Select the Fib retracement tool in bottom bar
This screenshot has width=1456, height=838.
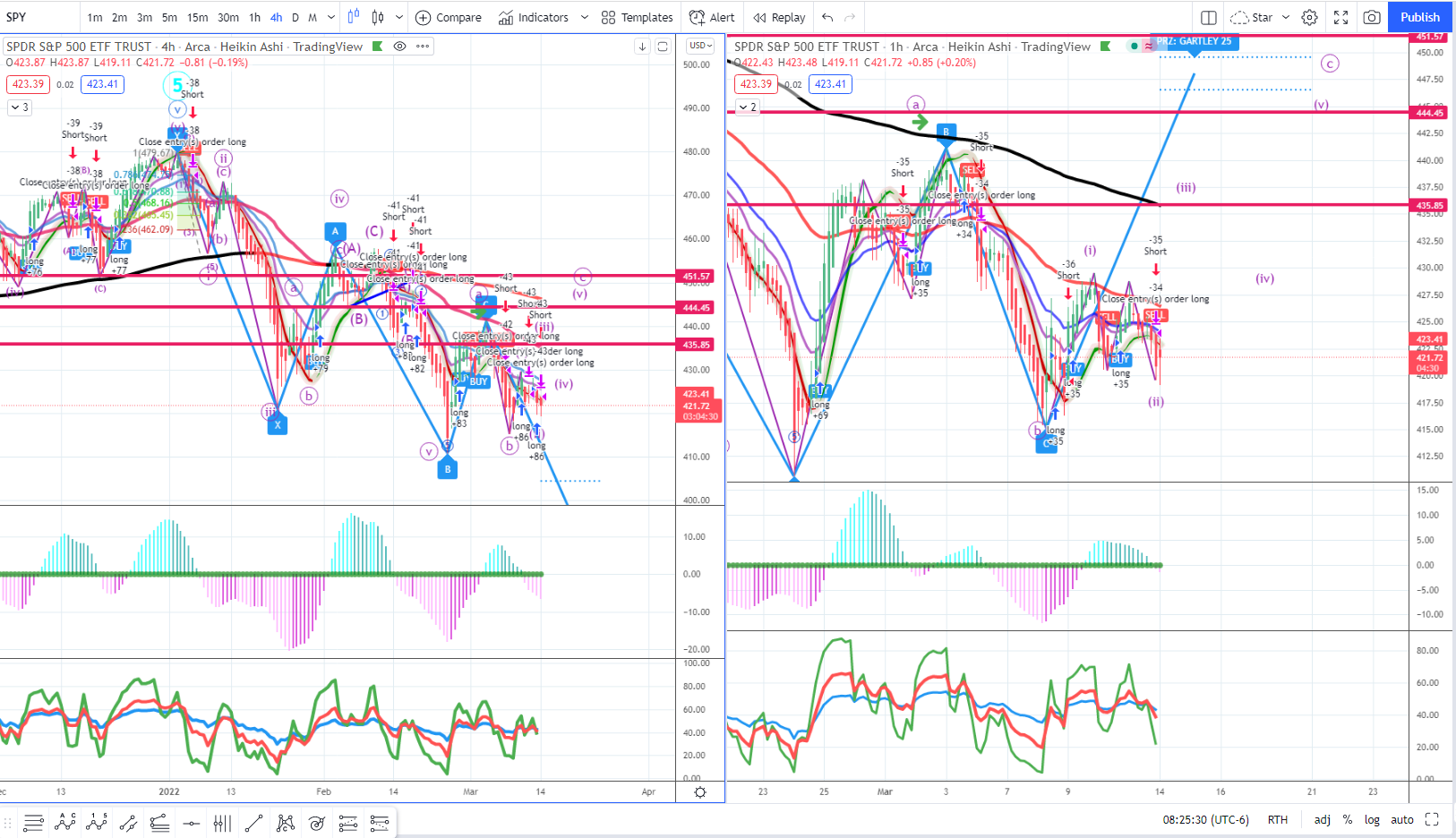pos(159,823)
